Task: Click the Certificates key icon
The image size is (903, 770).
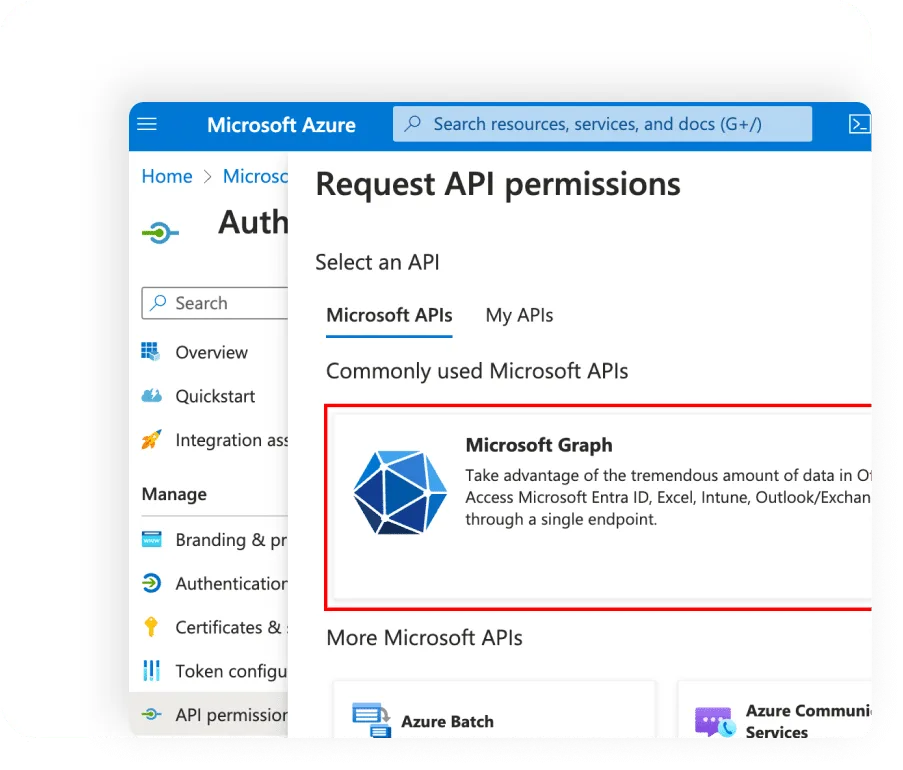Action: click(x=151, y=627)
